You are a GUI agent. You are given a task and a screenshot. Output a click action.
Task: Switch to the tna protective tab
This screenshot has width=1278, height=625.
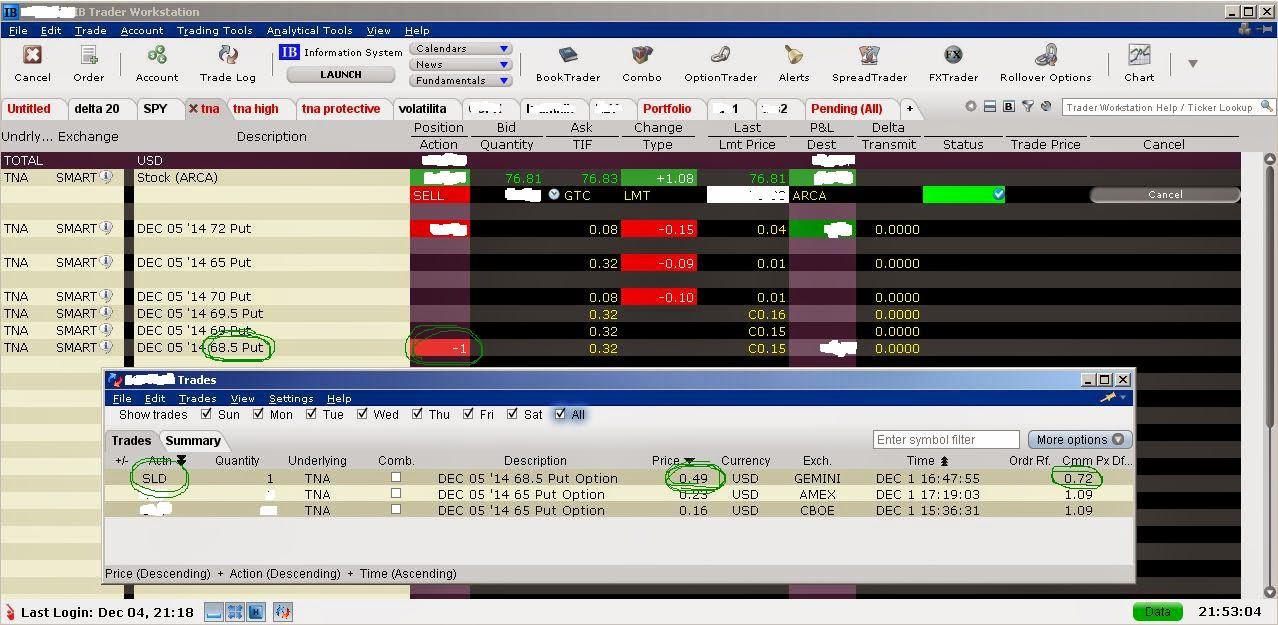coord(341,109)
